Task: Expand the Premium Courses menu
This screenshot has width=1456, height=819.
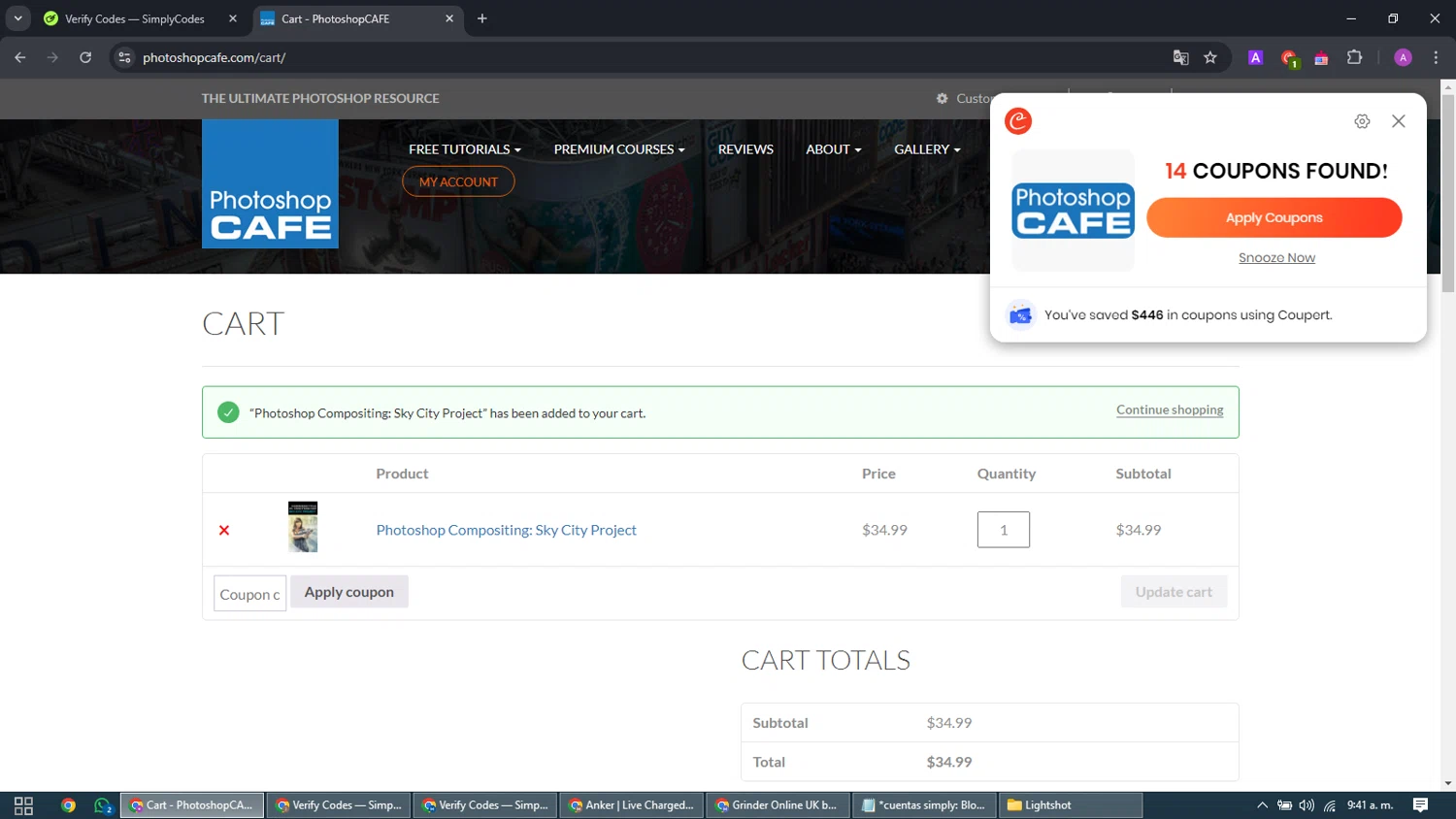Action: click(x=619, y=149)
